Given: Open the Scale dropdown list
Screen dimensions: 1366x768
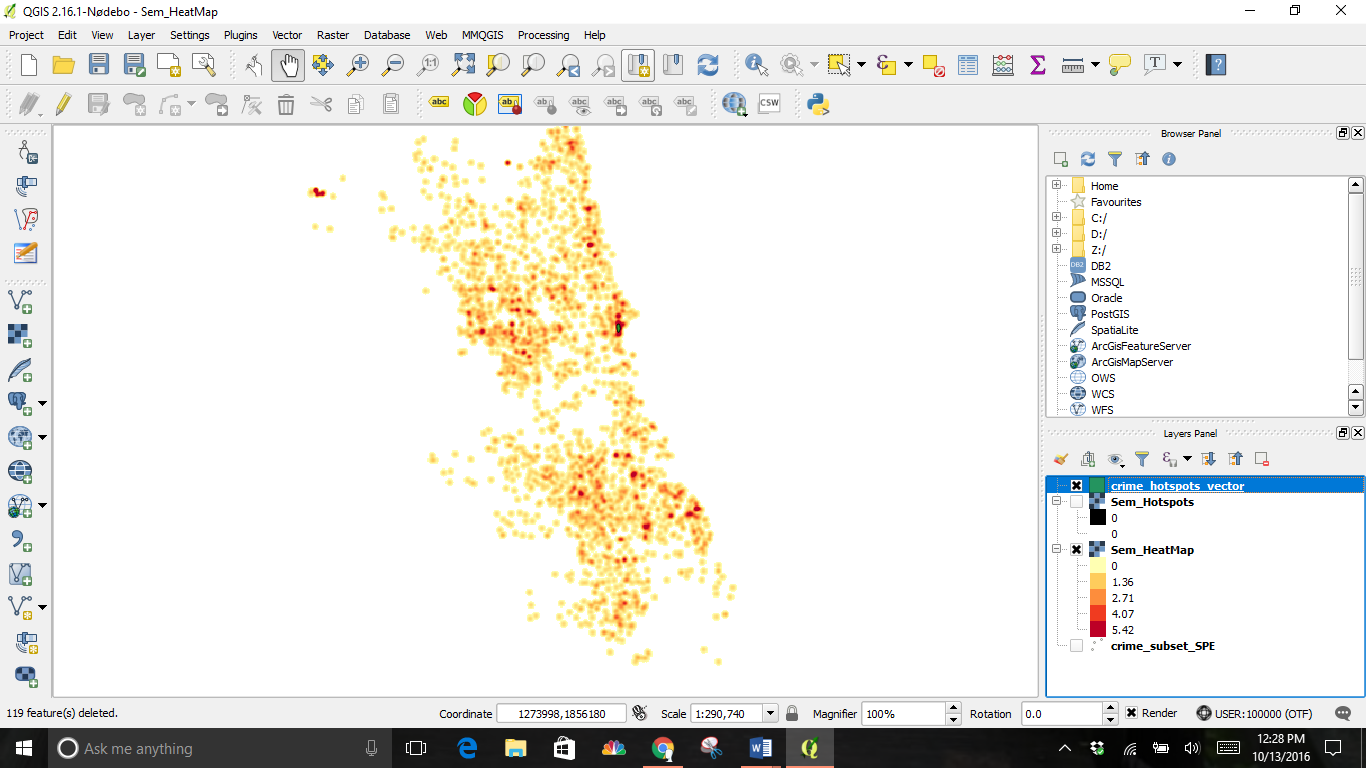Looking at the screenshot, I should [x=770, y=713].
